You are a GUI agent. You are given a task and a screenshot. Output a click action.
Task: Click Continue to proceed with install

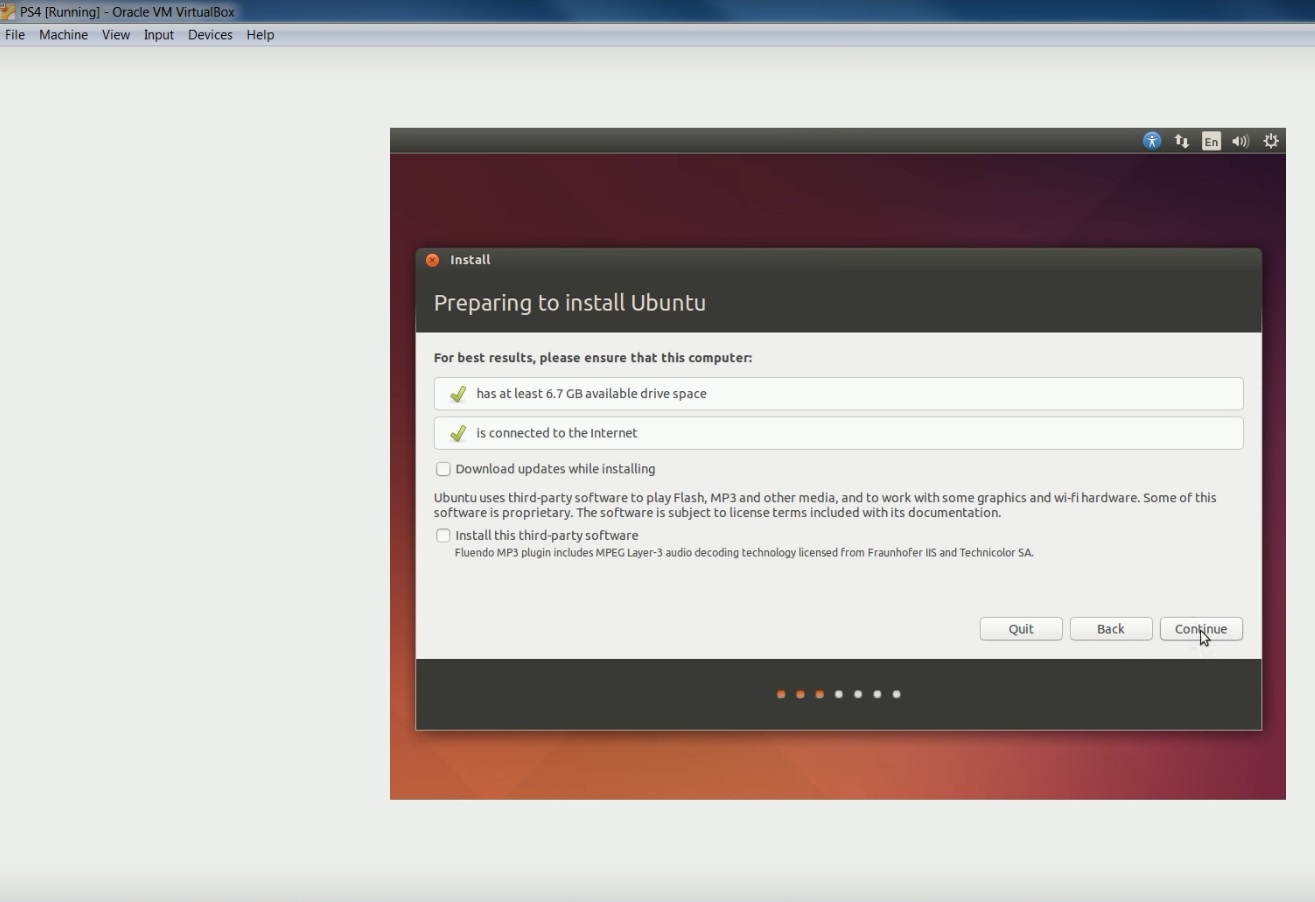pos(1201,629)
